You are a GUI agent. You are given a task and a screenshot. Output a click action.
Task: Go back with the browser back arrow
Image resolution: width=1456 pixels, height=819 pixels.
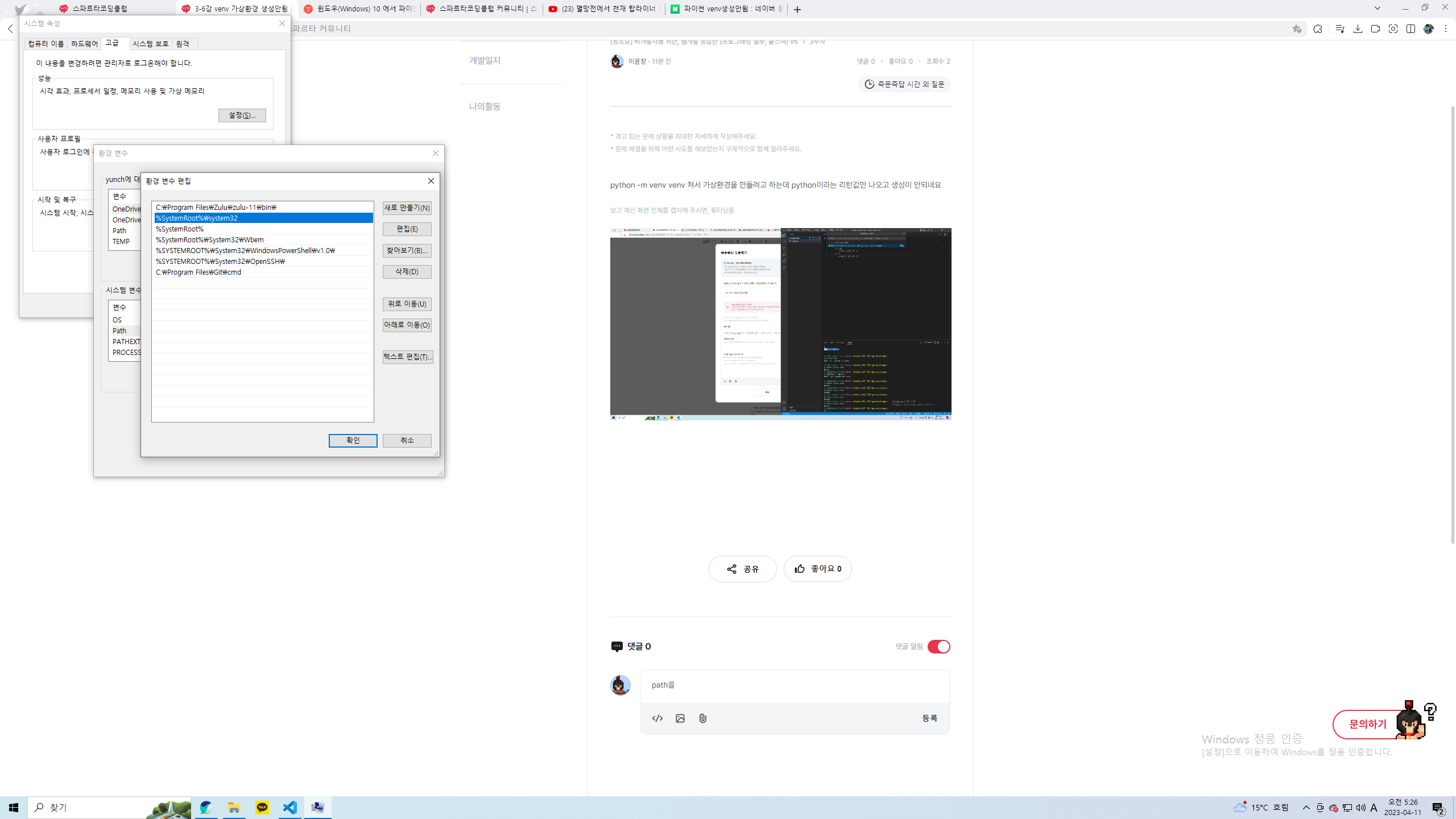pyautogui.click(x=10, y=28)
